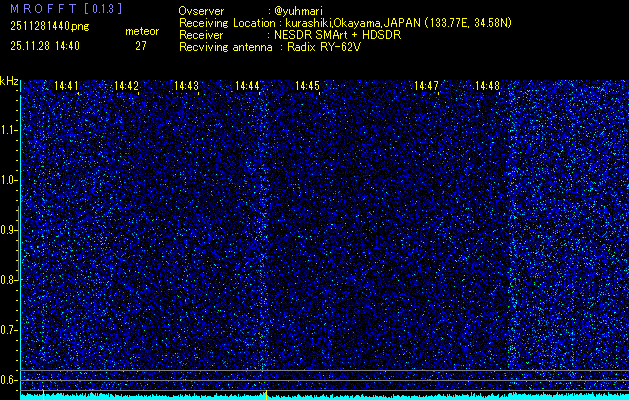Image resolution: width=629 pixels, height=400 pixels.
Task: Click the 14:44 time marker
Action: point(247,85)
